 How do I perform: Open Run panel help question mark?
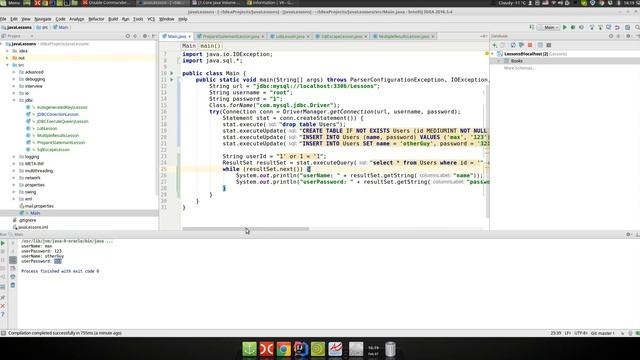coord(3,314)
